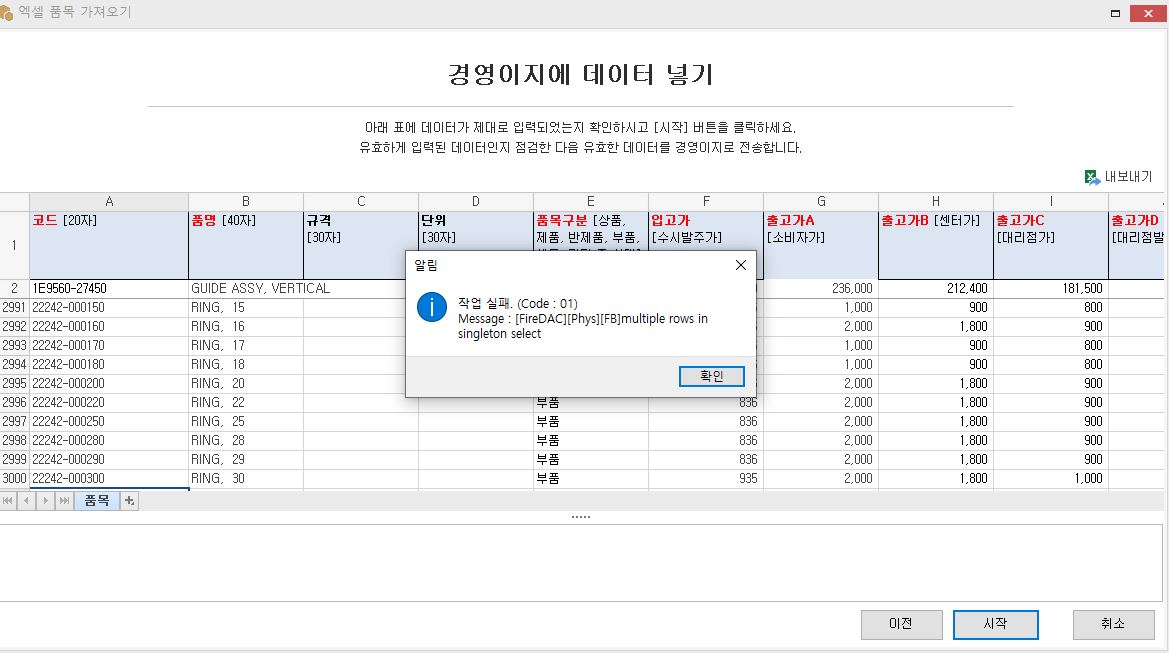Click the 확인 button in the alert
The width and height of the screenshot is (1169, 653).
pyautogui.click(x=711, y=376)
